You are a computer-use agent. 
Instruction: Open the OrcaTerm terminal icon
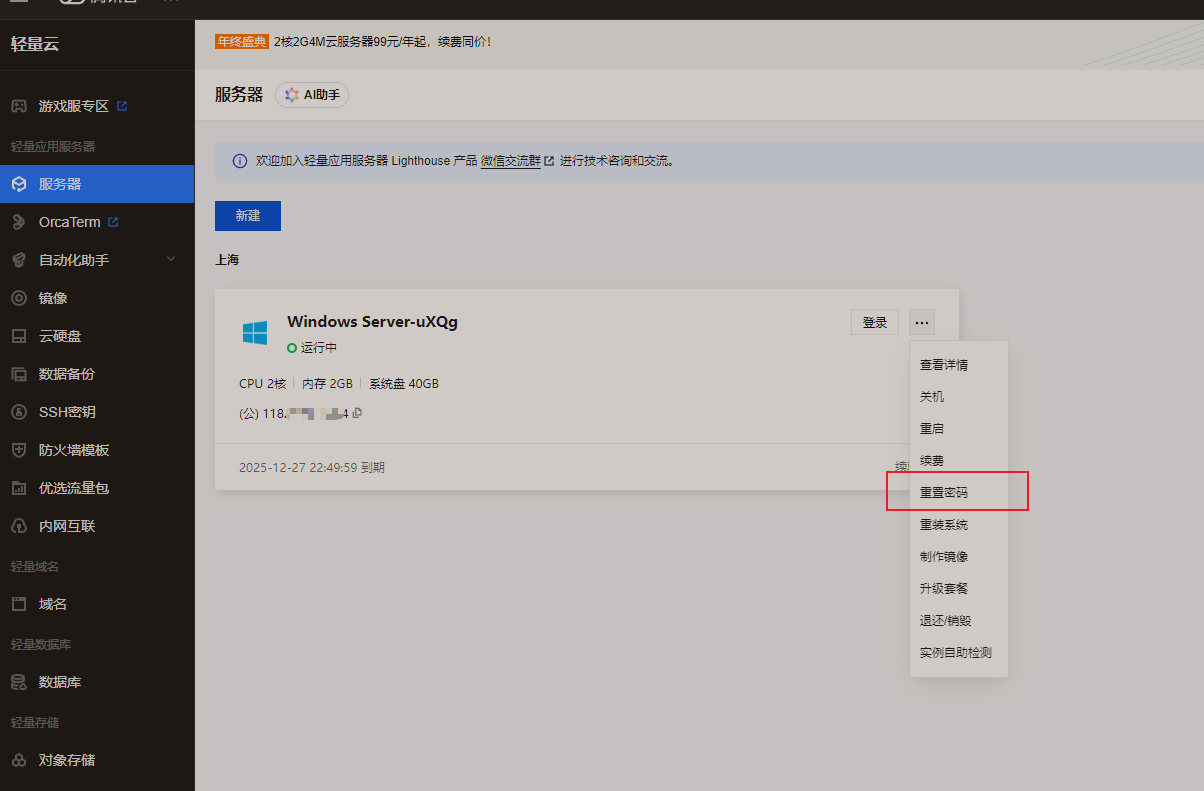coord(18,222)
